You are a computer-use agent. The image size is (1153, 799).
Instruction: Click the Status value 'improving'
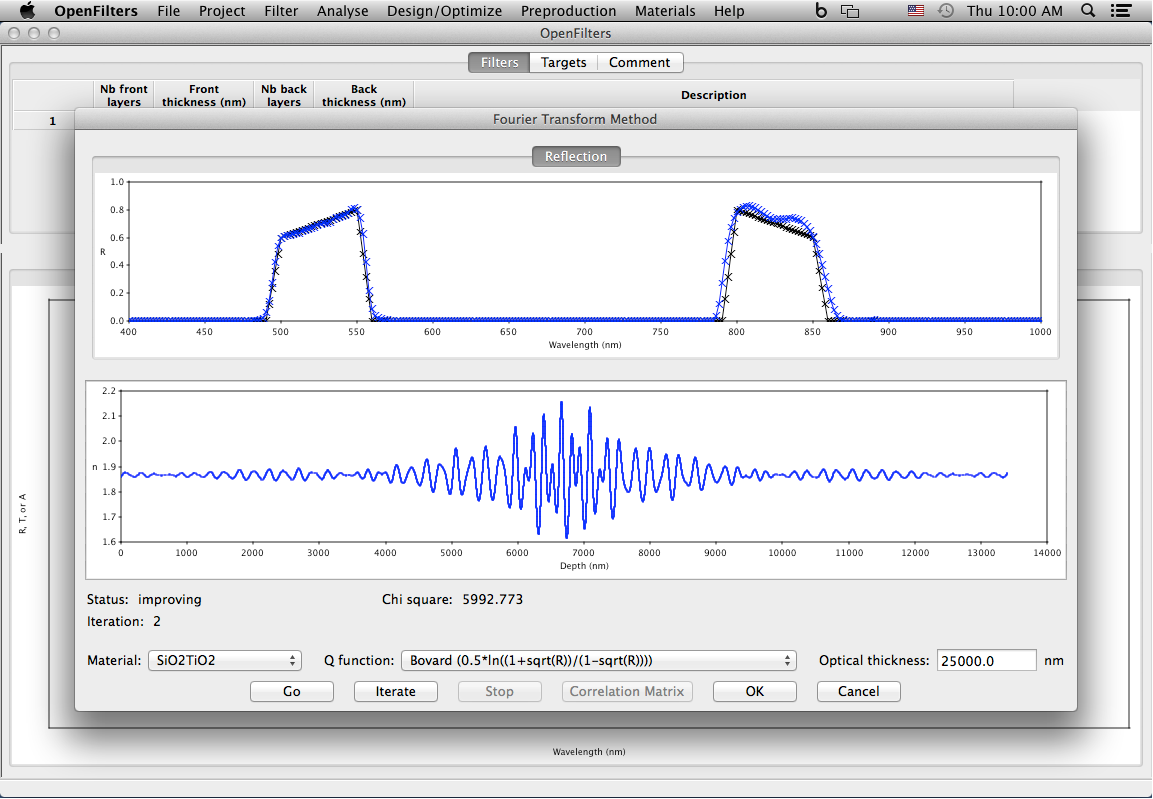coord(170,599)
